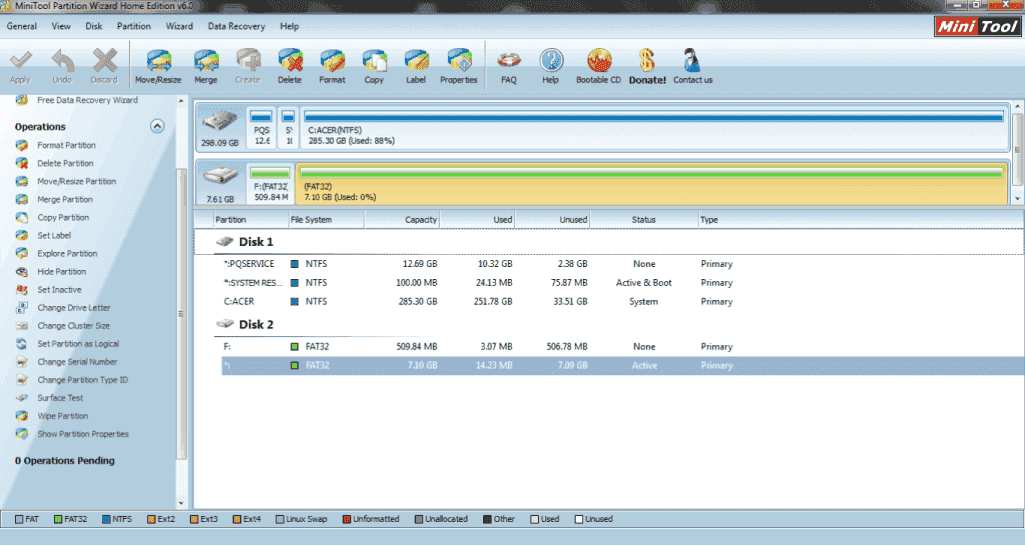Open the Wizard menu
This screenshot has width=1025, height=546.
(x=179, y=26)
